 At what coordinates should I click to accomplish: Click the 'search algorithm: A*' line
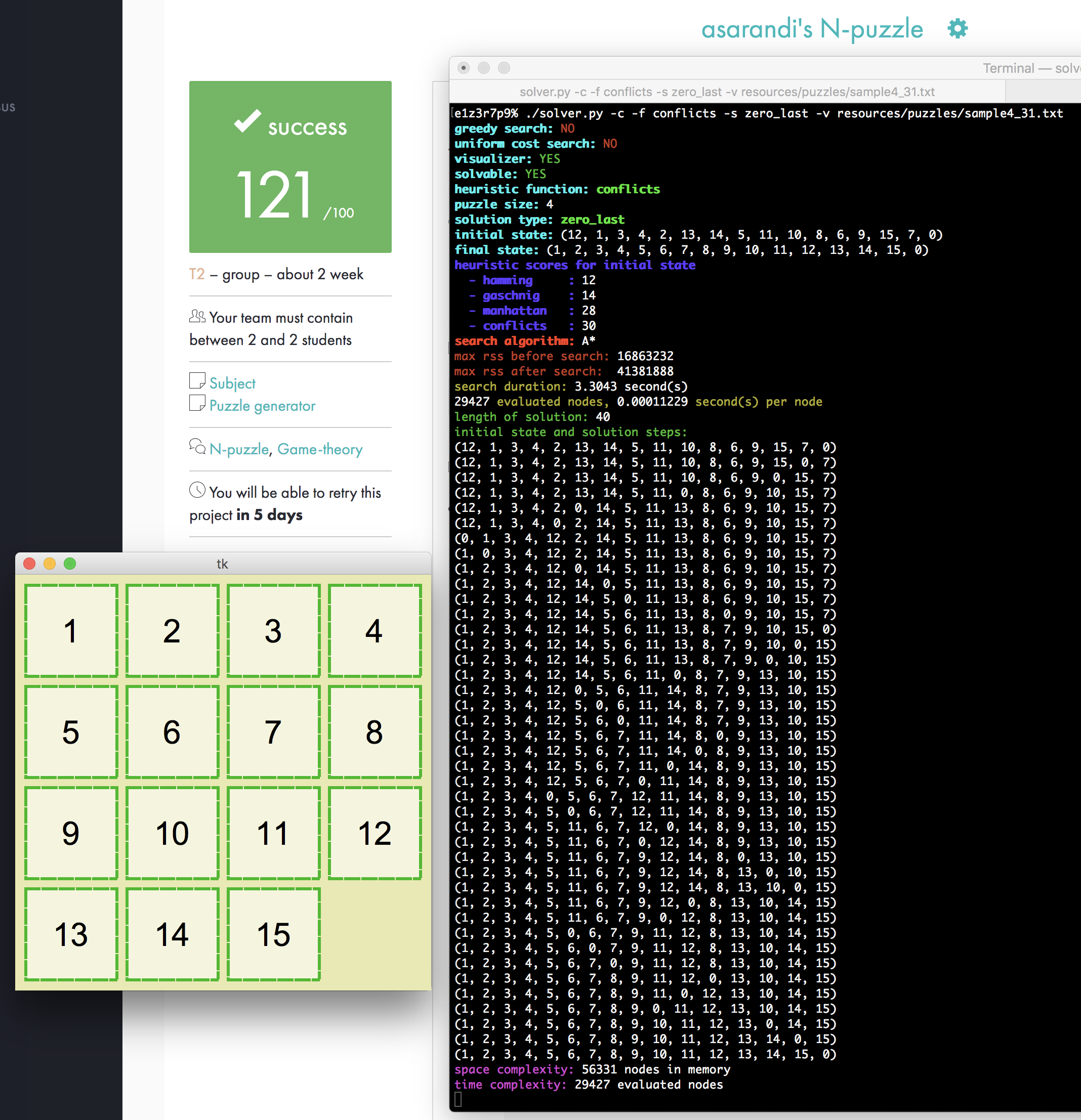[525, 340]
